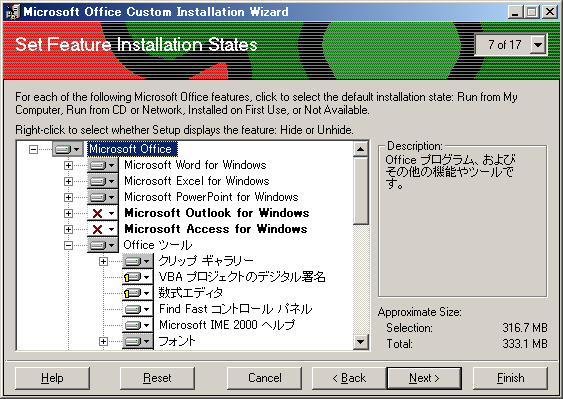Open the 7 of 17 page dropdown
Image resolution: width=563 pixels, height=399 pixels.
(538, 45)
